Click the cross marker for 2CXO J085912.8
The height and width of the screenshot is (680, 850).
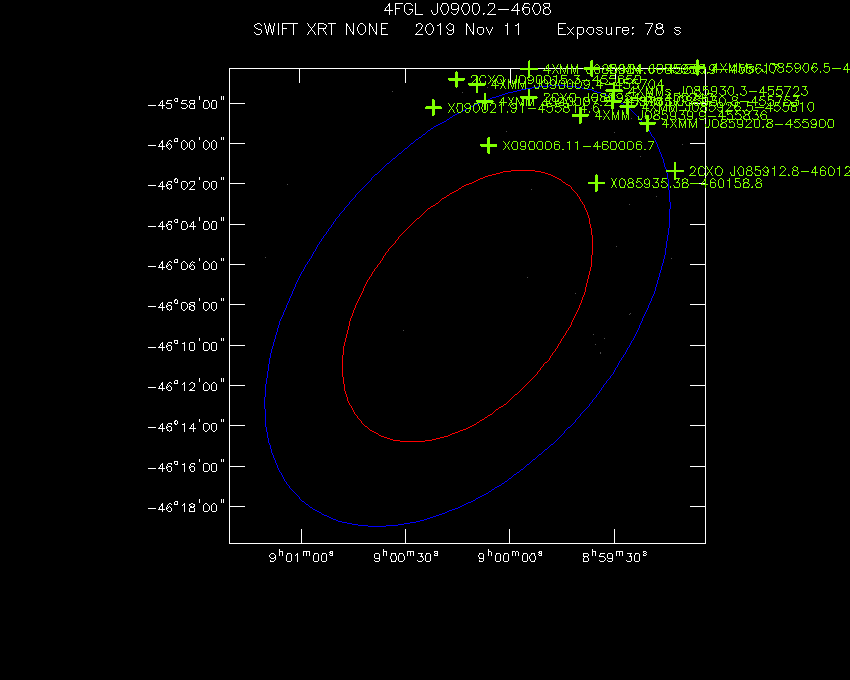click(x=675, y=171)
